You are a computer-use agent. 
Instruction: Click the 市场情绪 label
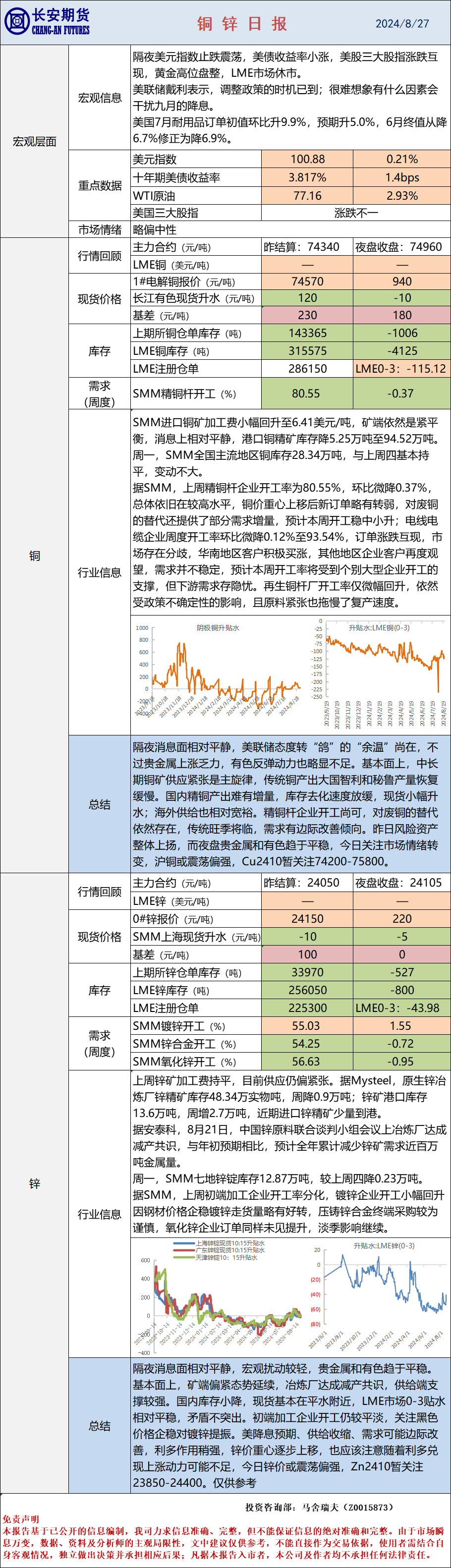100,229
